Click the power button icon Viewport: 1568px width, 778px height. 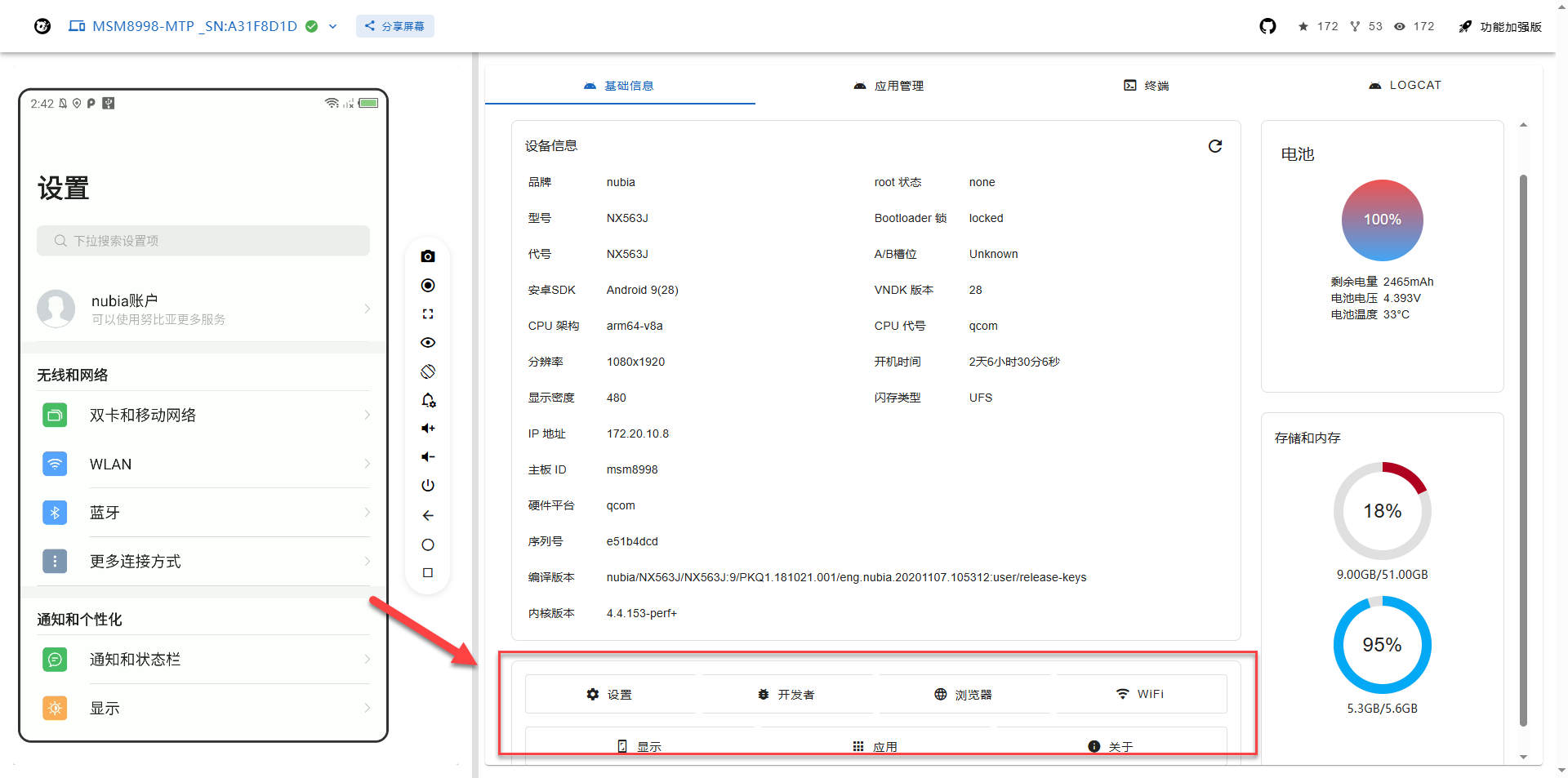pyautogui.click(x=427, y=486)
